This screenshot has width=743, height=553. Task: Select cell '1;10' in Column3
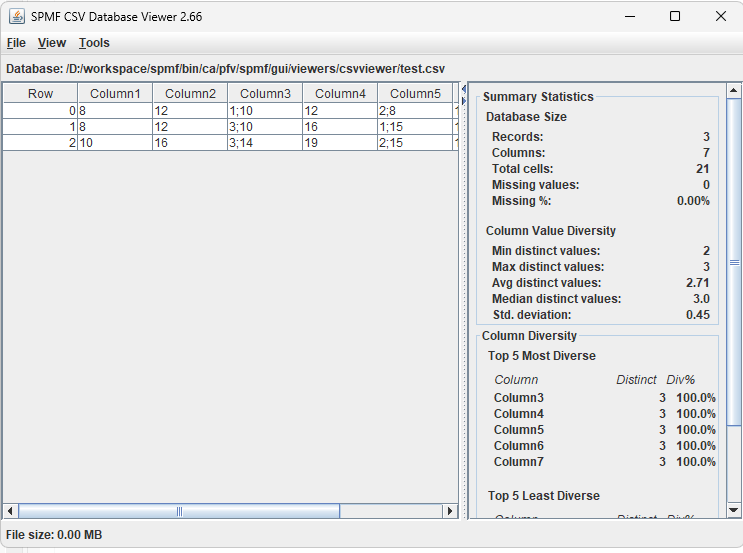point(265,111)
